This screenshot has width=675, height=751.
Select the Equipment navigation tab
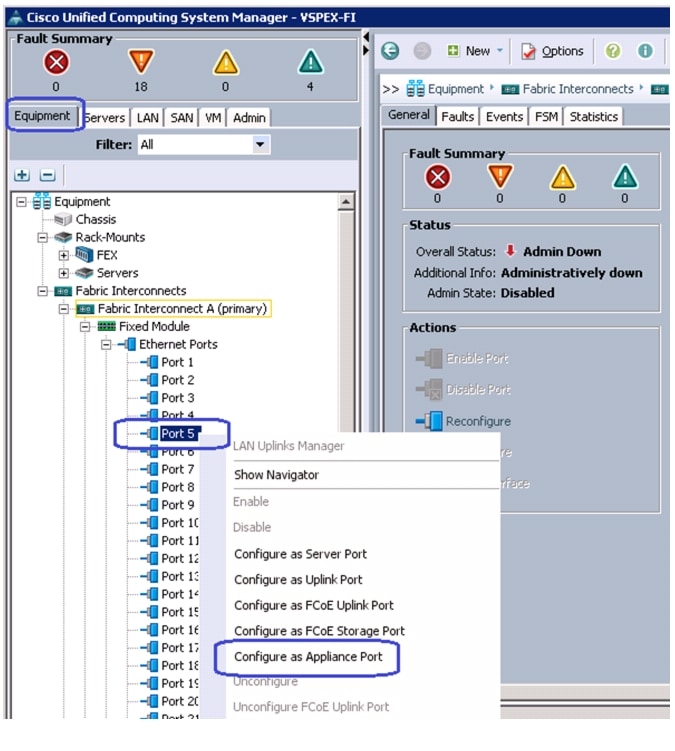pyautogui.click(x=42, y=116)
